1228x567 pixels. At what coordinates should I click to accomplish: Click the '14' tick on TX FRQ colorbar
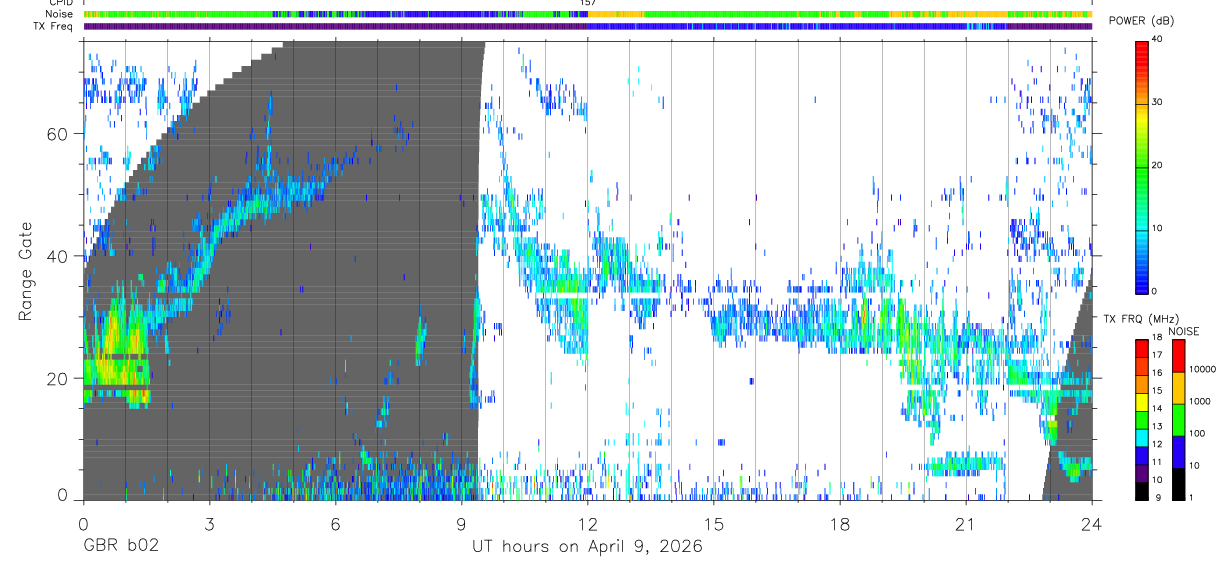[x=1159, y=410]
